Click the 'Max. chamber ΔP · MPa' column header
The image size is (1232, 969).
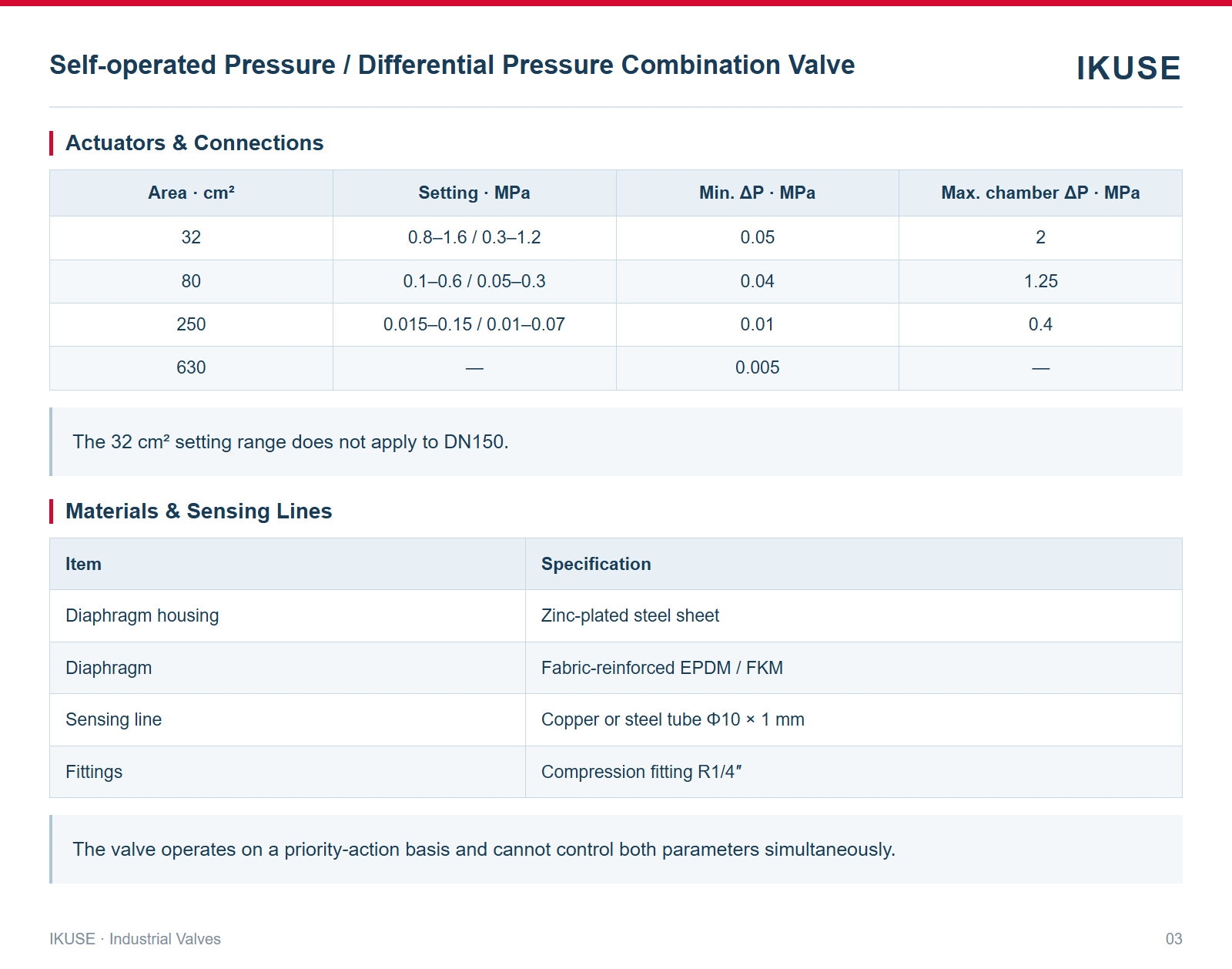(1040, 193)
